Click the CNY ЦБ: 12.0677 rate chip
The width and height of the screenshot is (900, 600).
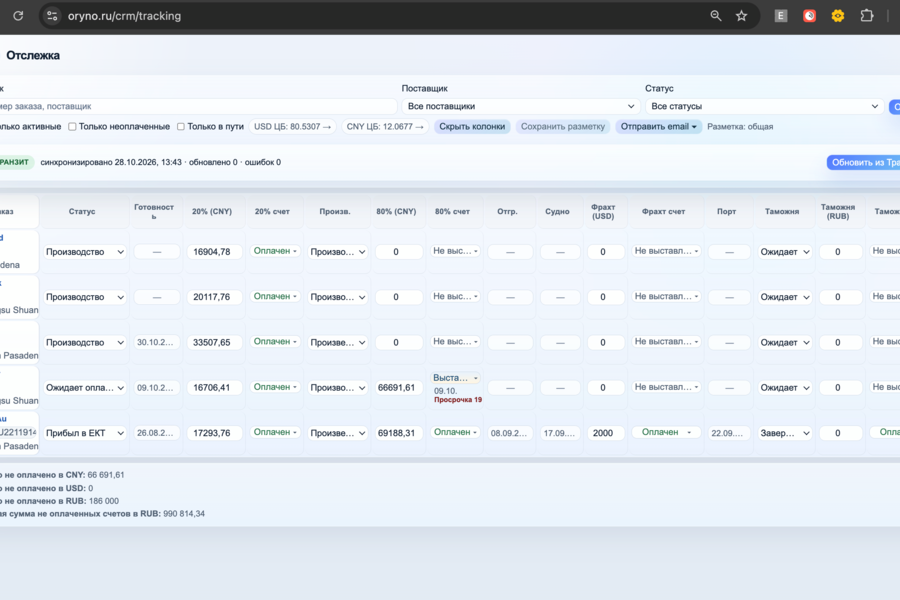385,126
